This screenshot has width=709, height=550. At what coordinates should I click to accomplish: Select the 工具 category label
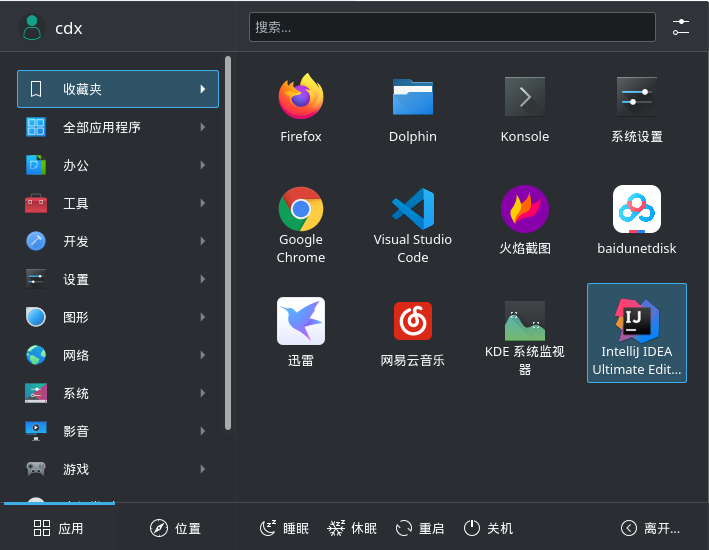[76, 204]
